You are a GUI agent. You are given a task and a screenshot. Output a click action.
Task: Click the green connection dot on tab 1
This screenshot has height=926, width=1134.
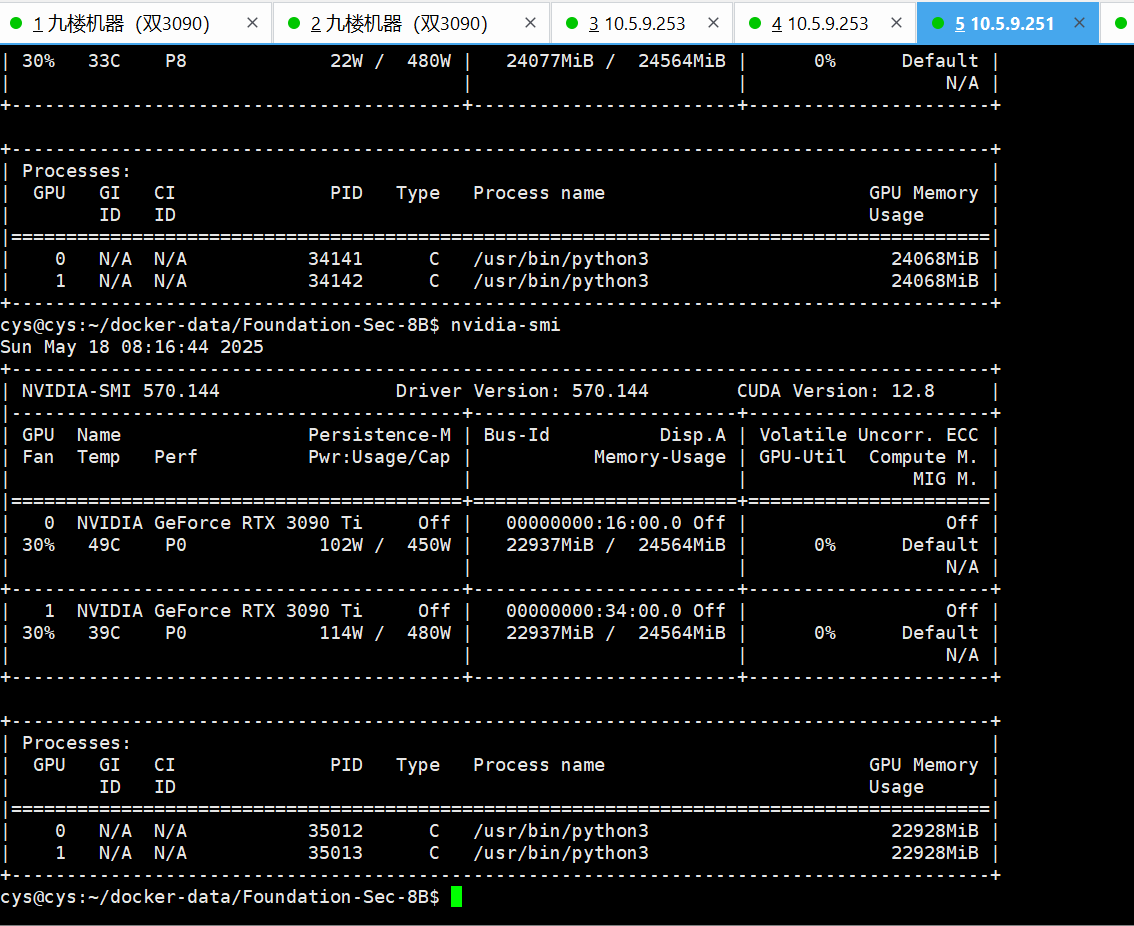tap(16, 23)
